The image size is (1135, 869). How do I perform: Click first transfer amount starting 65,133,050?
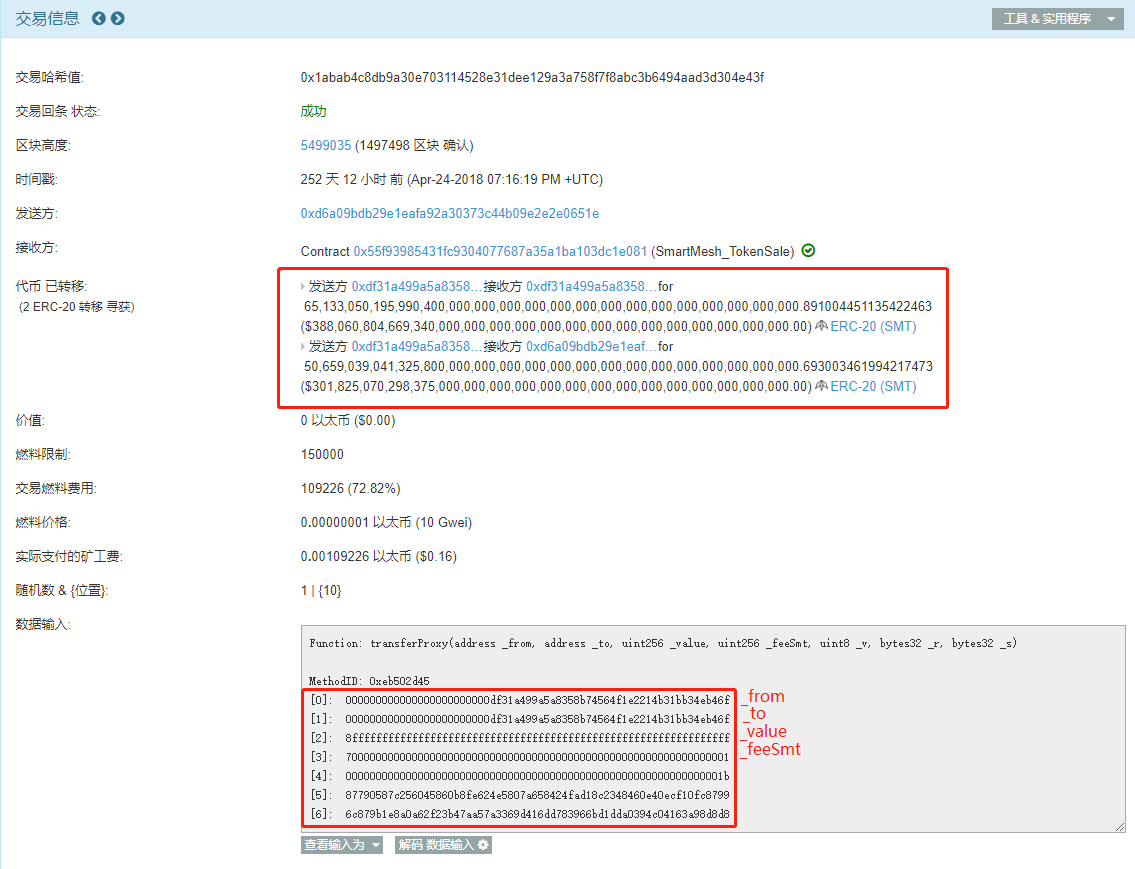point(617,307)
